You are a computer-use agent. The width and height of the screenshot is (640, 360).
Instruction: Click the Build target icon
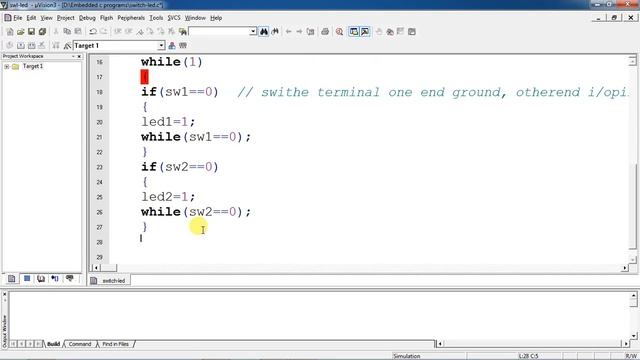(20, 45)
